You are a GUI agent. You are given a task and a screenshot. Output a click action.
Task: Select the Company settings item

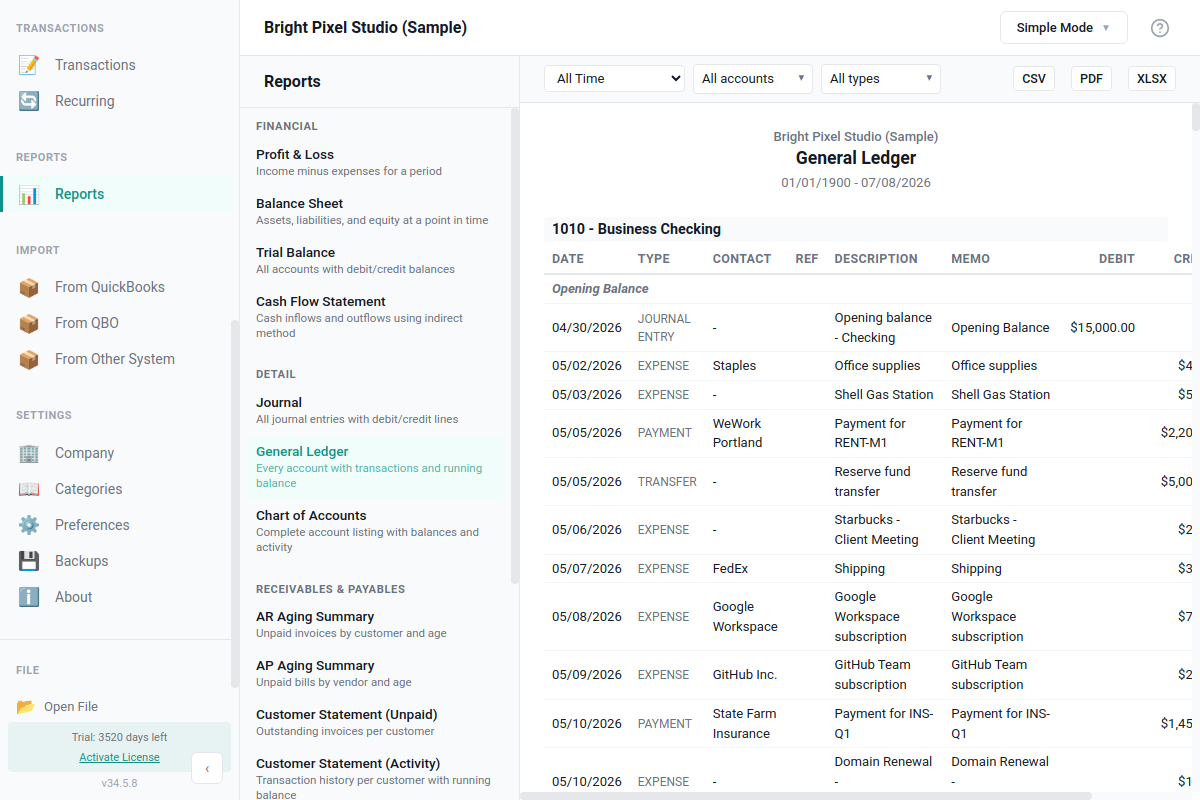tap(117, 453)
